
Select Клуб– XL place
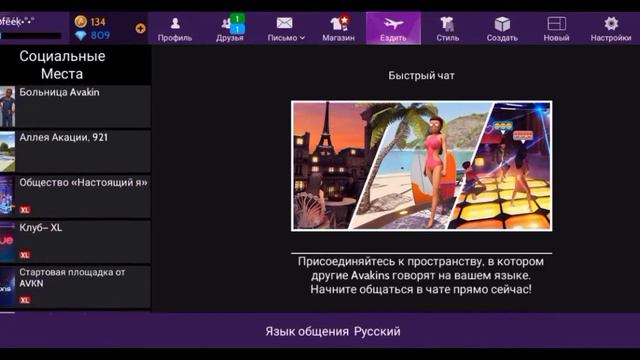76,242
